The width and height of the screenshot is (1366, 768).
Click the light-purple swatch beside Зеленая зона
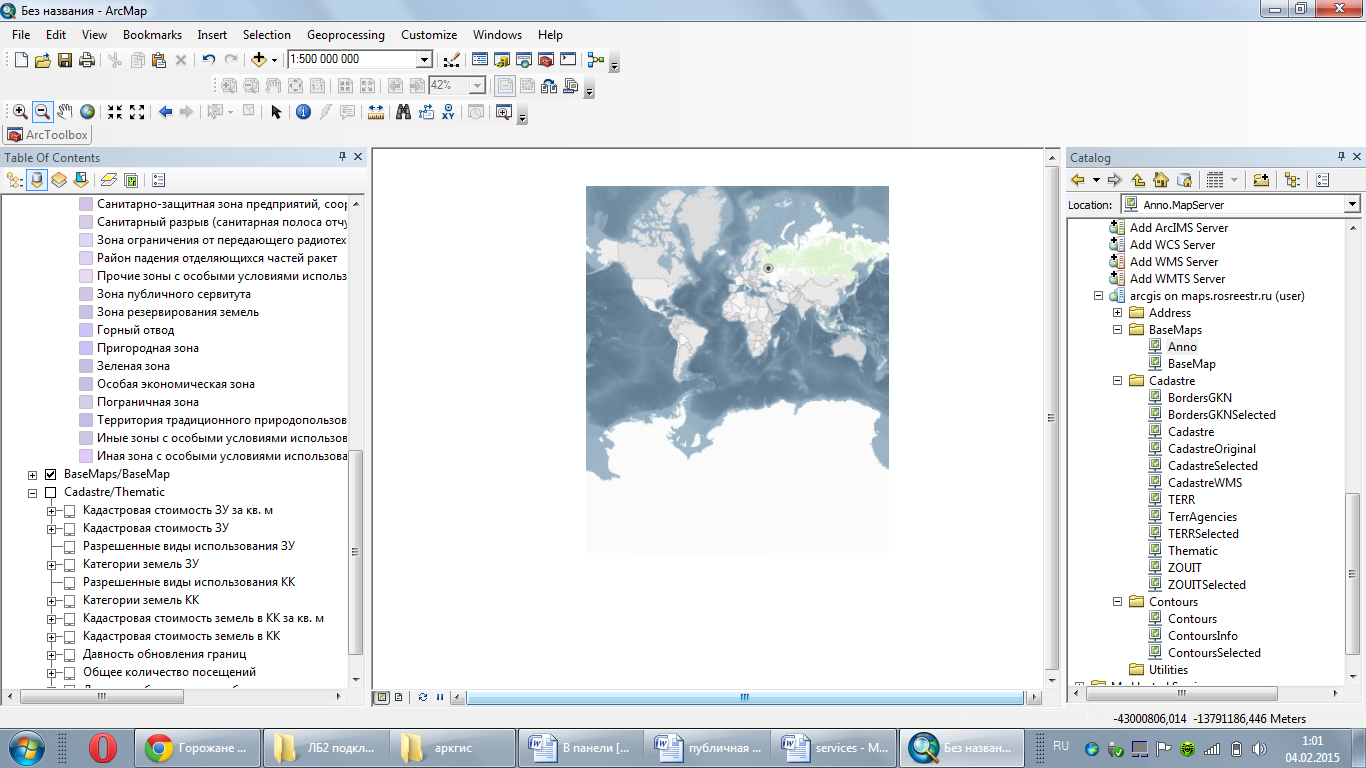85,366
